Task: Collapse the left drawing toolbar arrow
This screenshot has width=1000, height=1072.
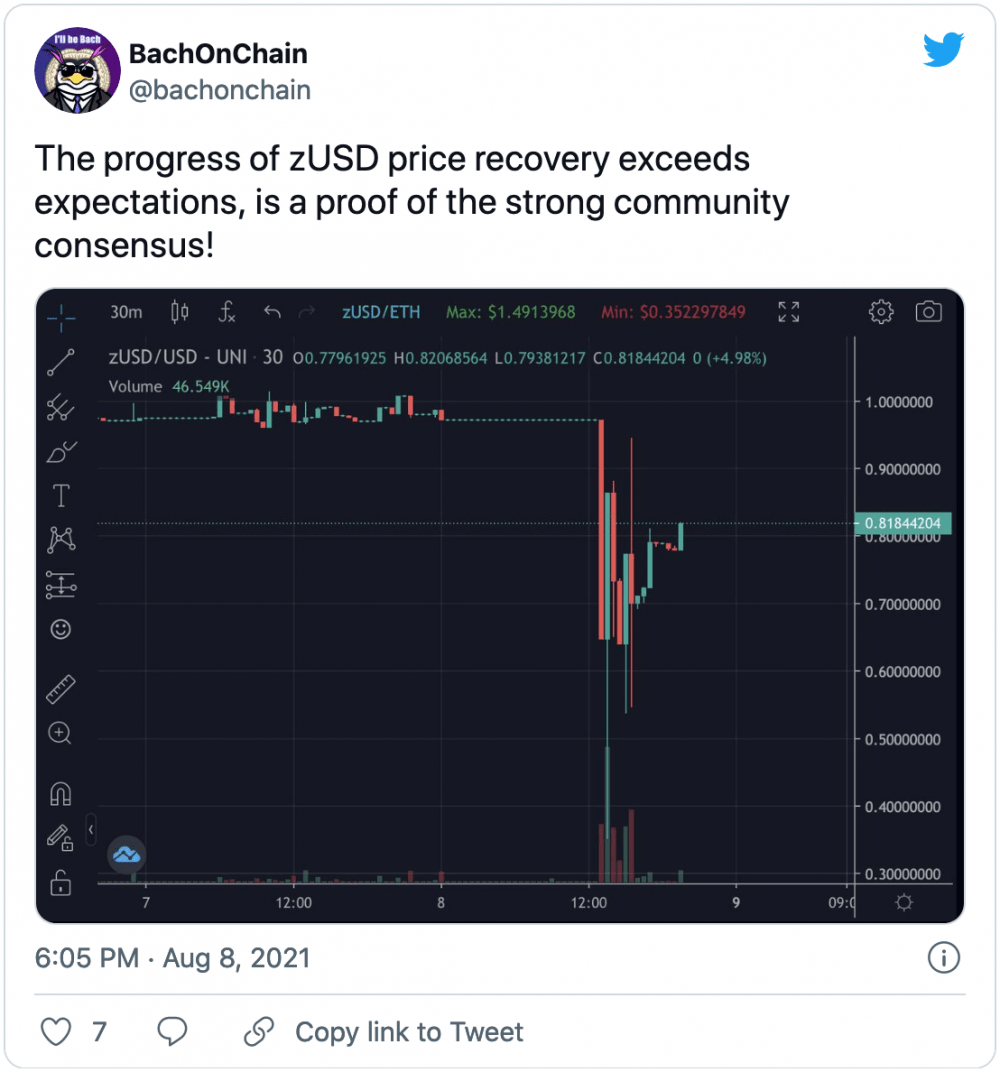Action: (x=91, y=830)
